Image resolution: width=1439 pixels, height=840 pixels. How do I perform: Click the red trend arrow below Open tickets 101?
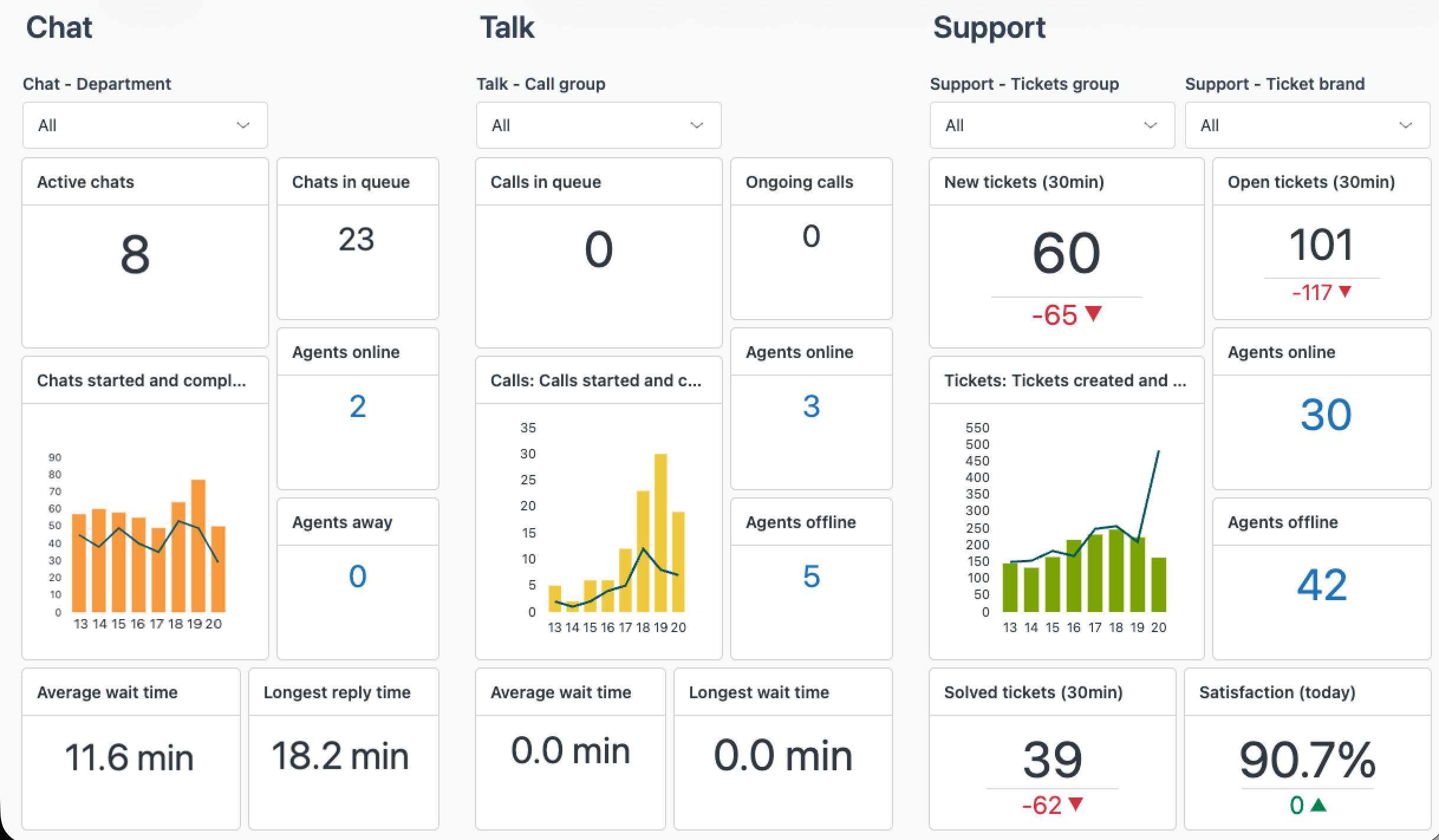pyautogui.click(x=1344, y=292)
